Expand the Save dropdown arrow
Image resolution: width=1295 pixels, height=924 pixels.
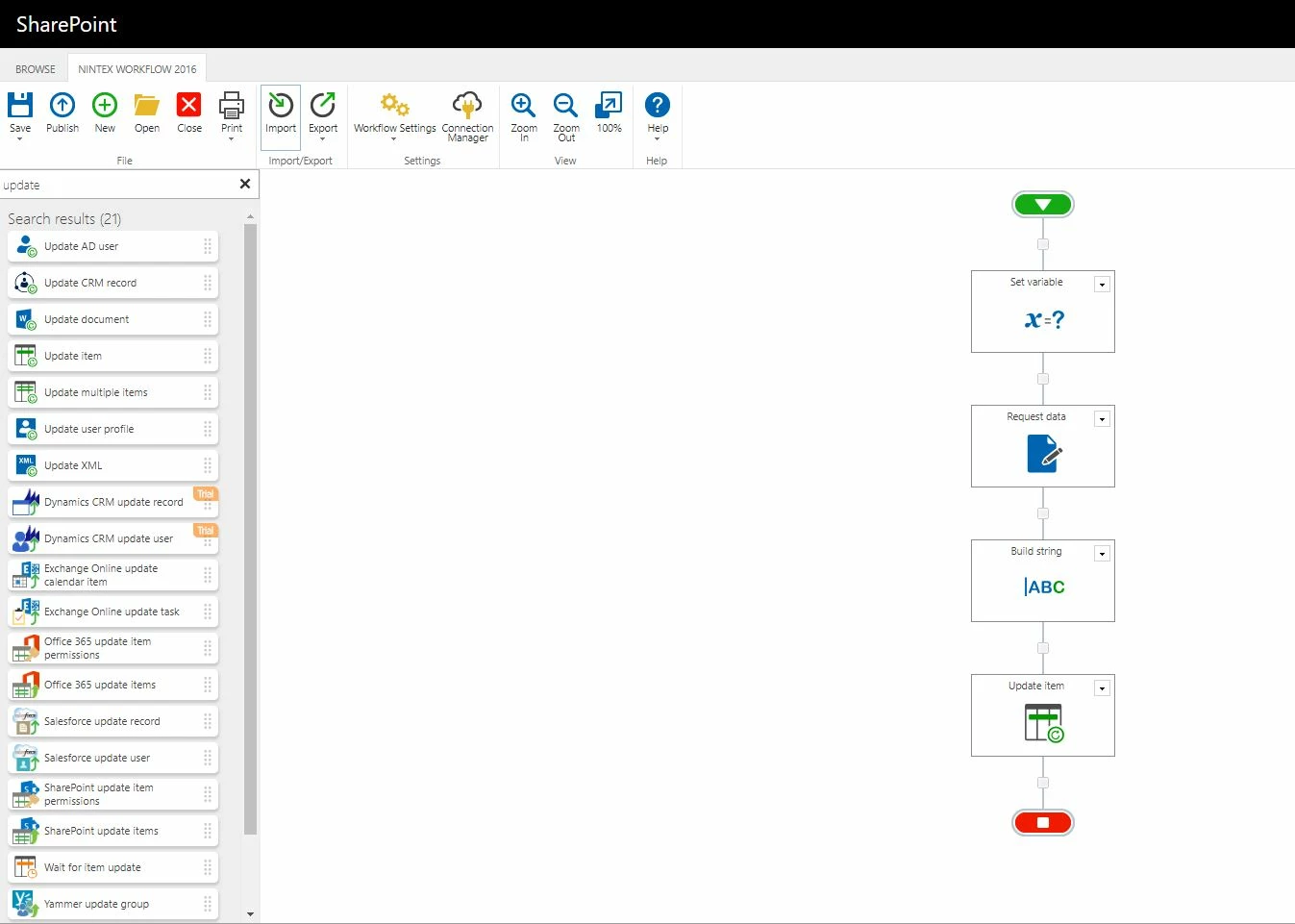20,139
